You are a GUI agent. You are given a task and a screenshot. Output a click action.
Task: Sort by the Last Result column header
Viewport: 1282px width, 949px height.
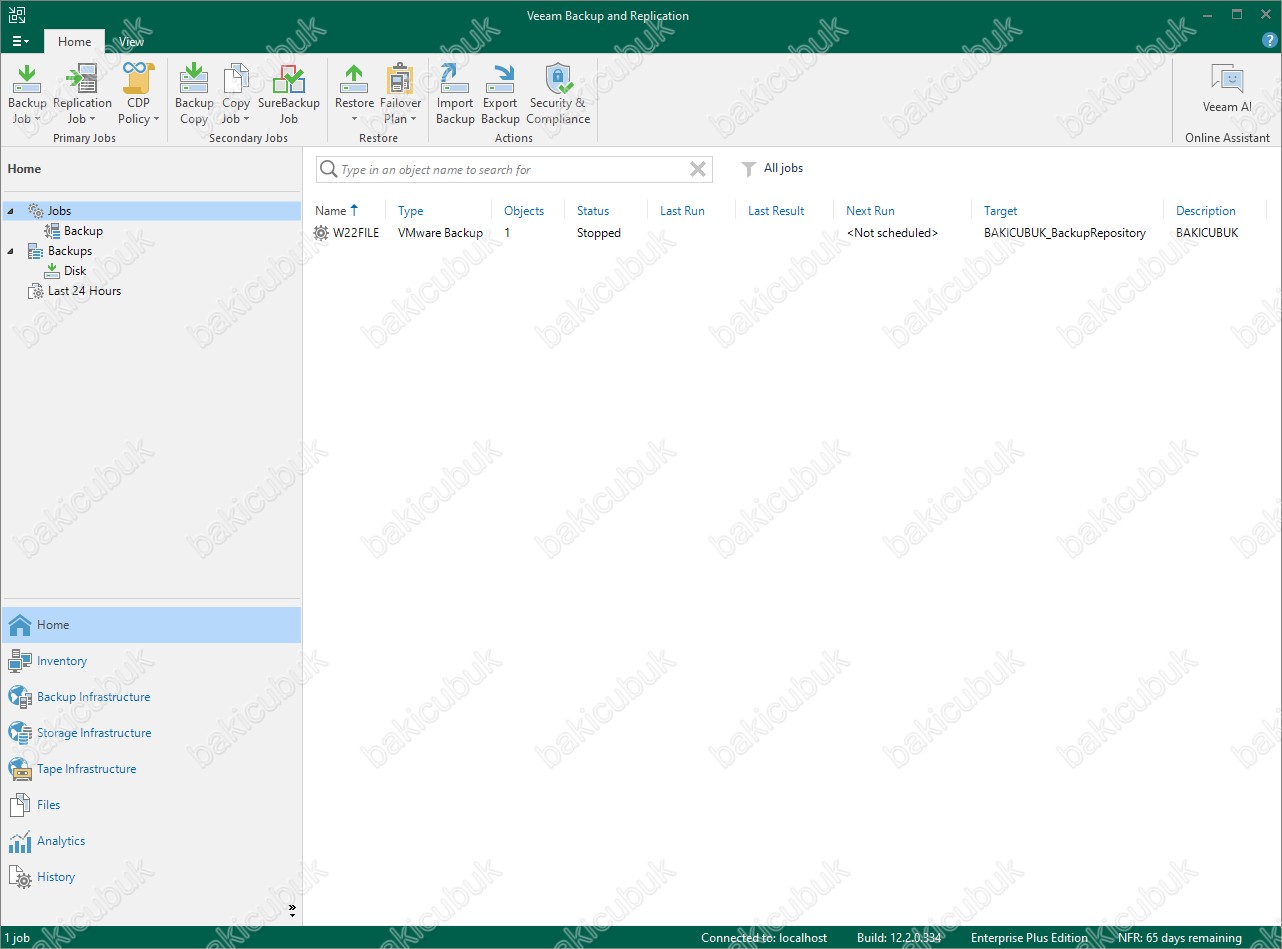pyautogui.click(x=776, y=211)
